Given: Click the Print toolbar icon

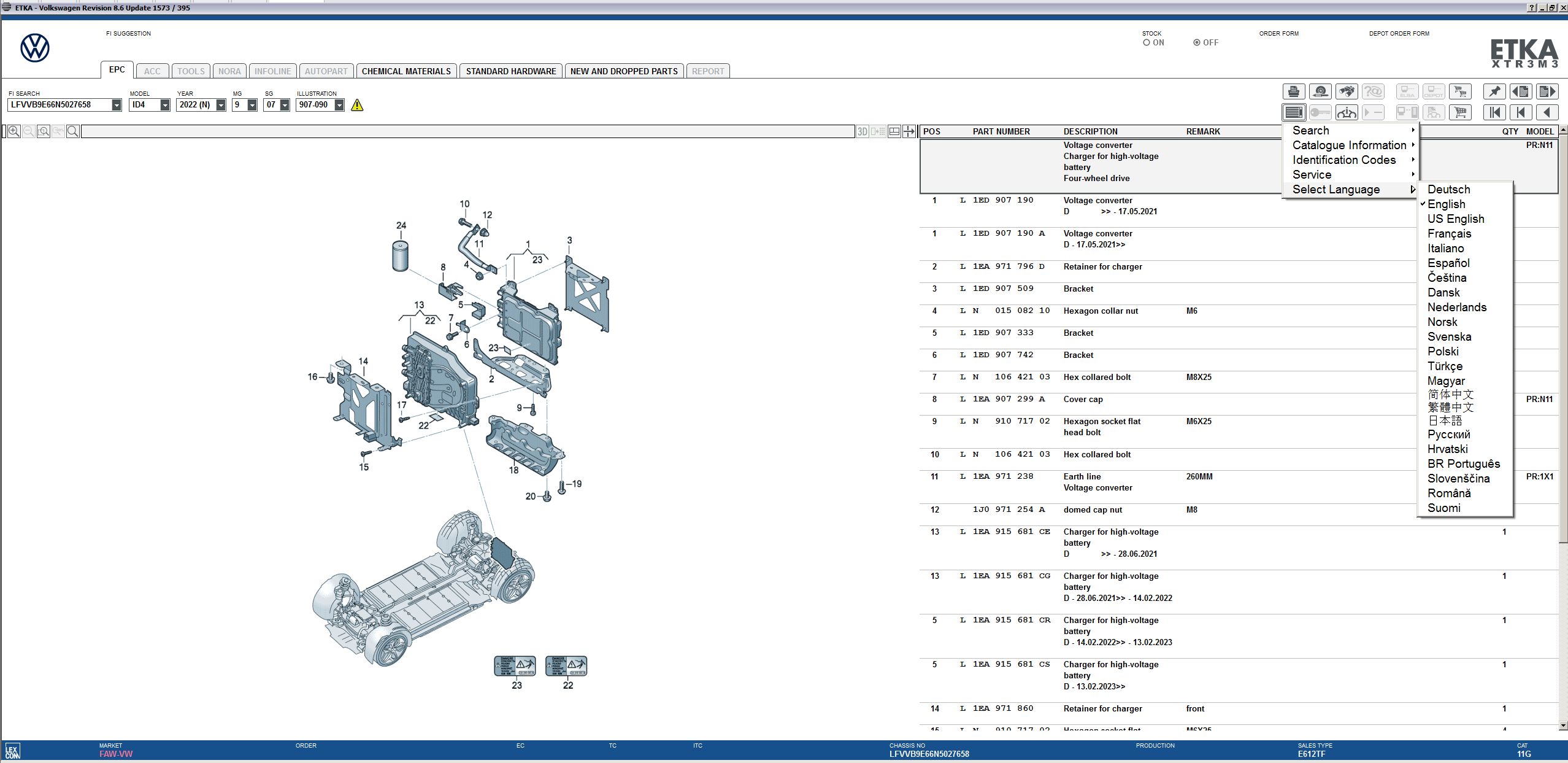Looking at the screenshot, I should coord(1294,91).
